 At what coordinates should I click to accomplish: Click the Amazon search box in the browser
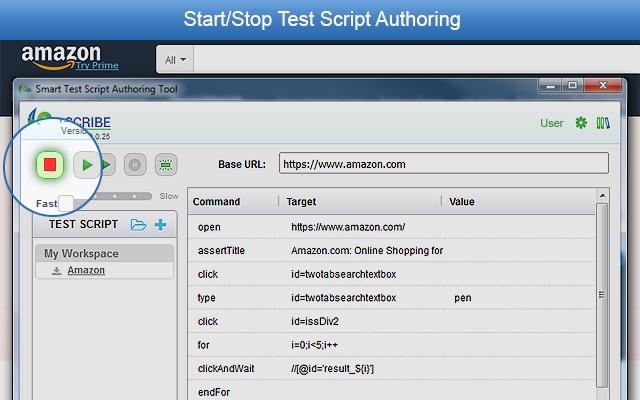click(x=416, y=60)
